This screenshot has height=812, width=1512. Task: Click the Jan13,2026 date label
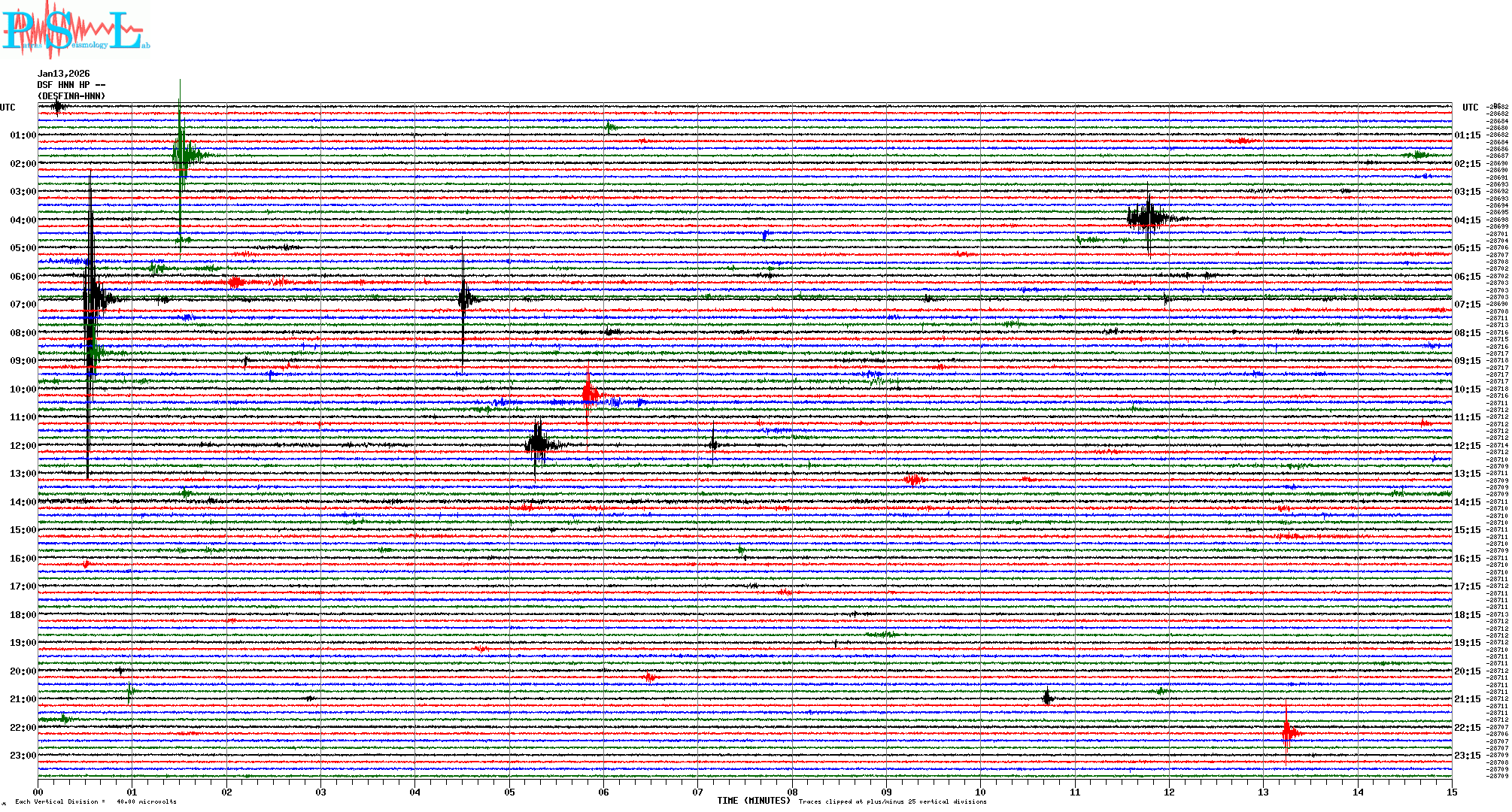tap(64, 74)
